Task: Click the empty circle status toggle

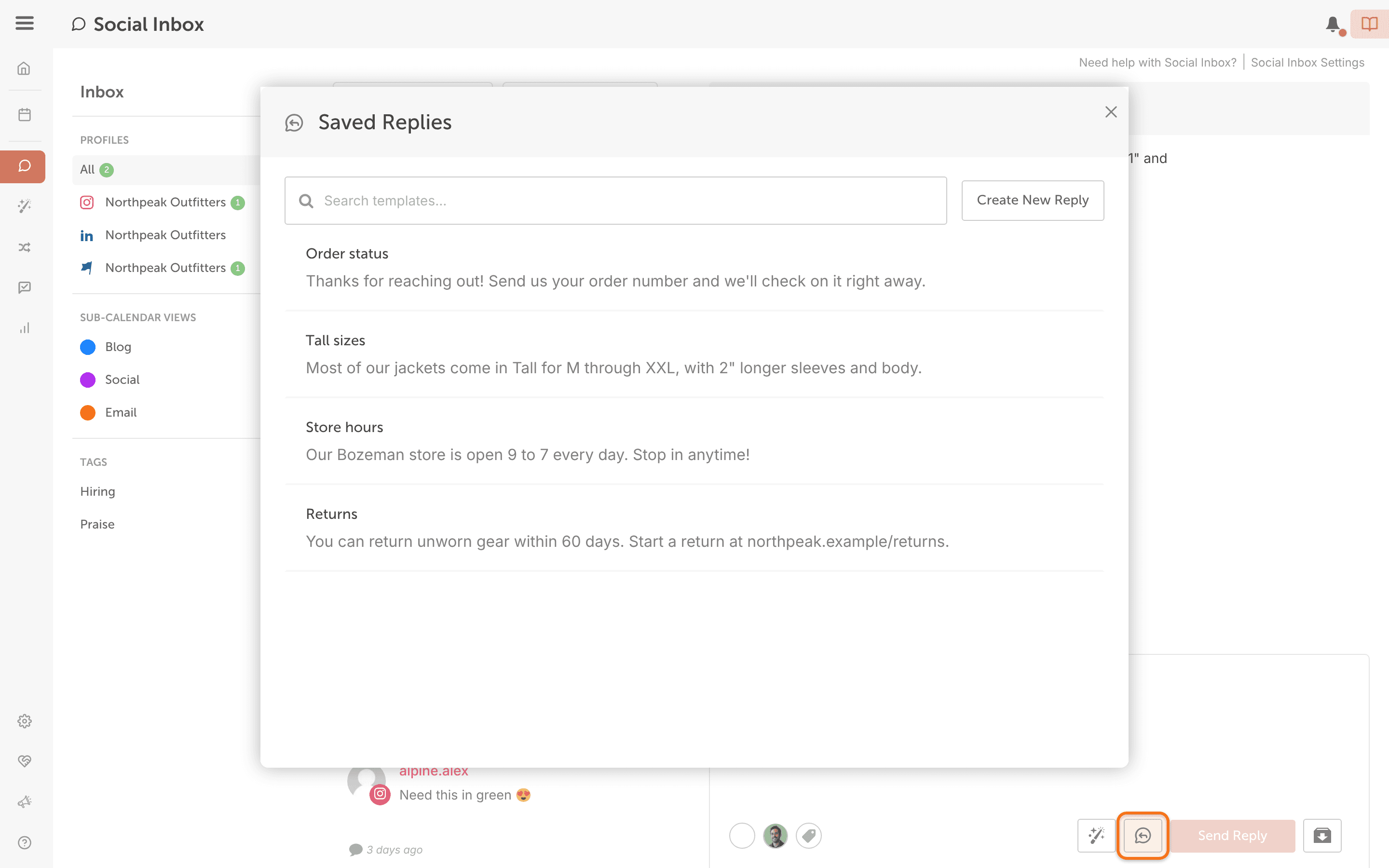Action: point(742,836)
